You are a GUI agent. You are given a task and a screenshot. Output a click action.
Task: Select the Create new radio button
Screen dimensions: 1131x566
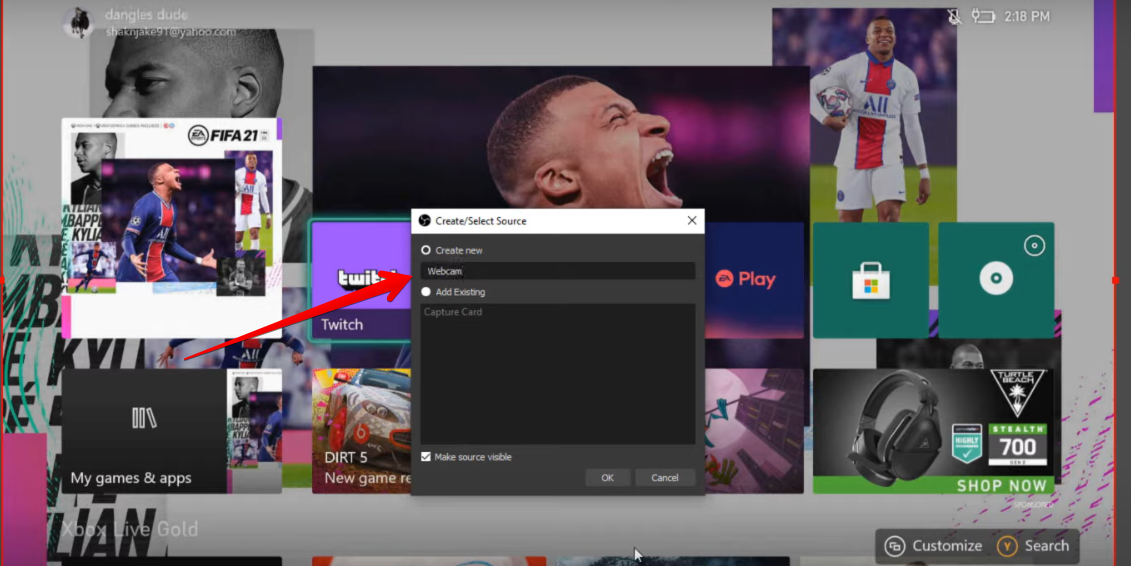click(426, 250)
